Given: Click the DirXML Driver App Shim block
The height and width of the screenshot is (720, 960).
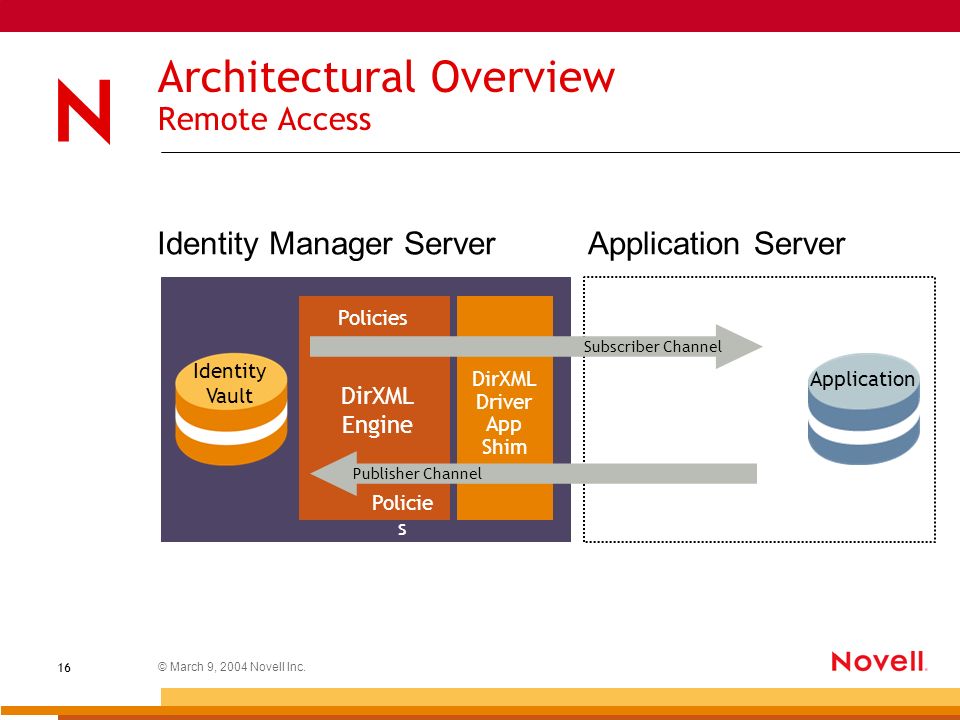Looking at the screenshot, I should pos(505,408).
